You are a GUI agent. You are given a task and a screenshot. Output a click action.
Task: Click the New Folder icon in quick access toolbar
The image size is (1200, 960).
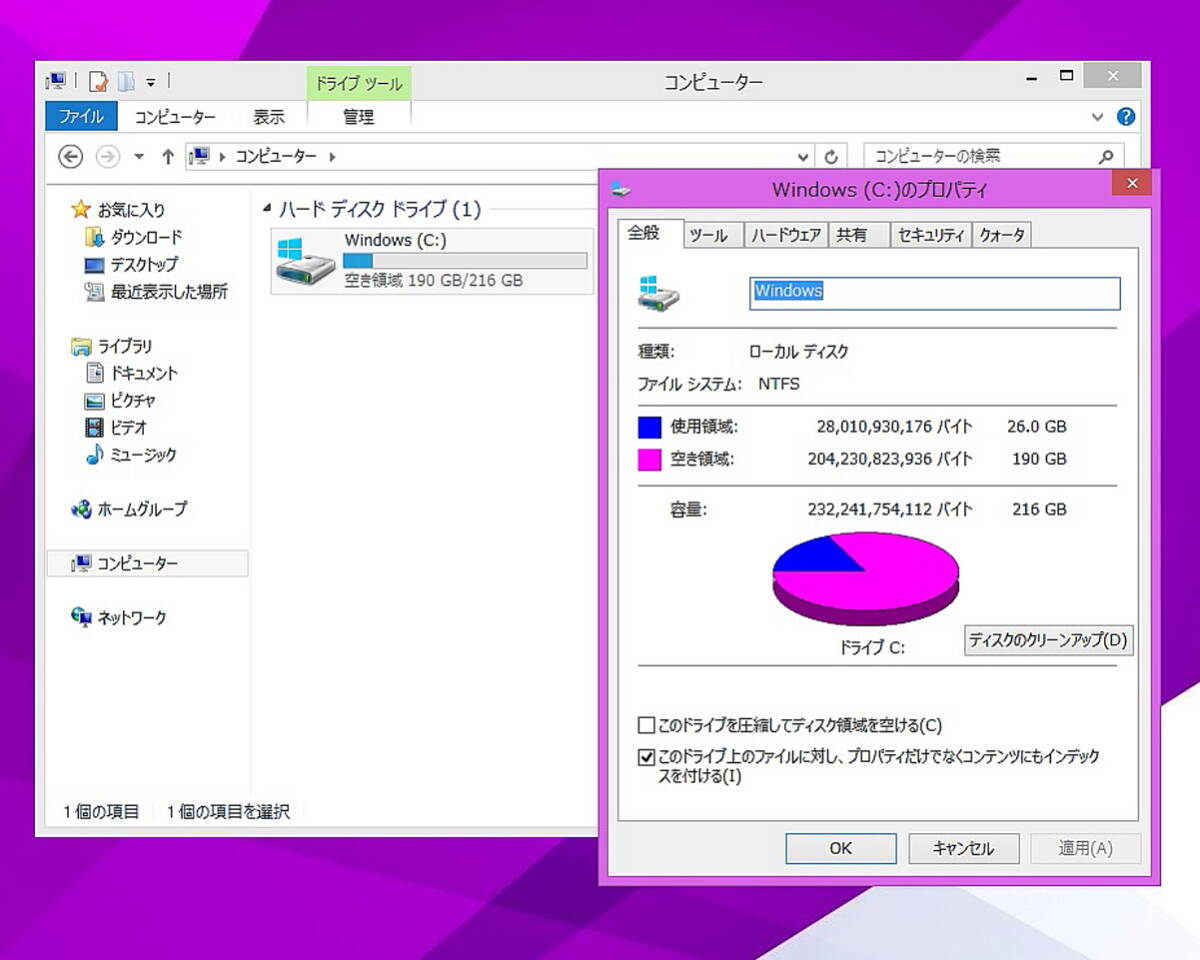pos(126,81)
